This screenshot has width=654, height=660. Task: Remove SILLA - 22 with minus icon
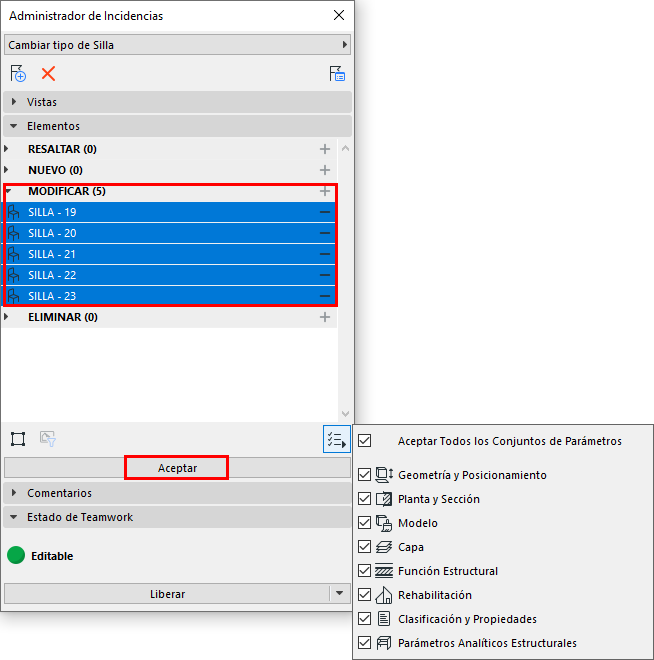[324, 275]
